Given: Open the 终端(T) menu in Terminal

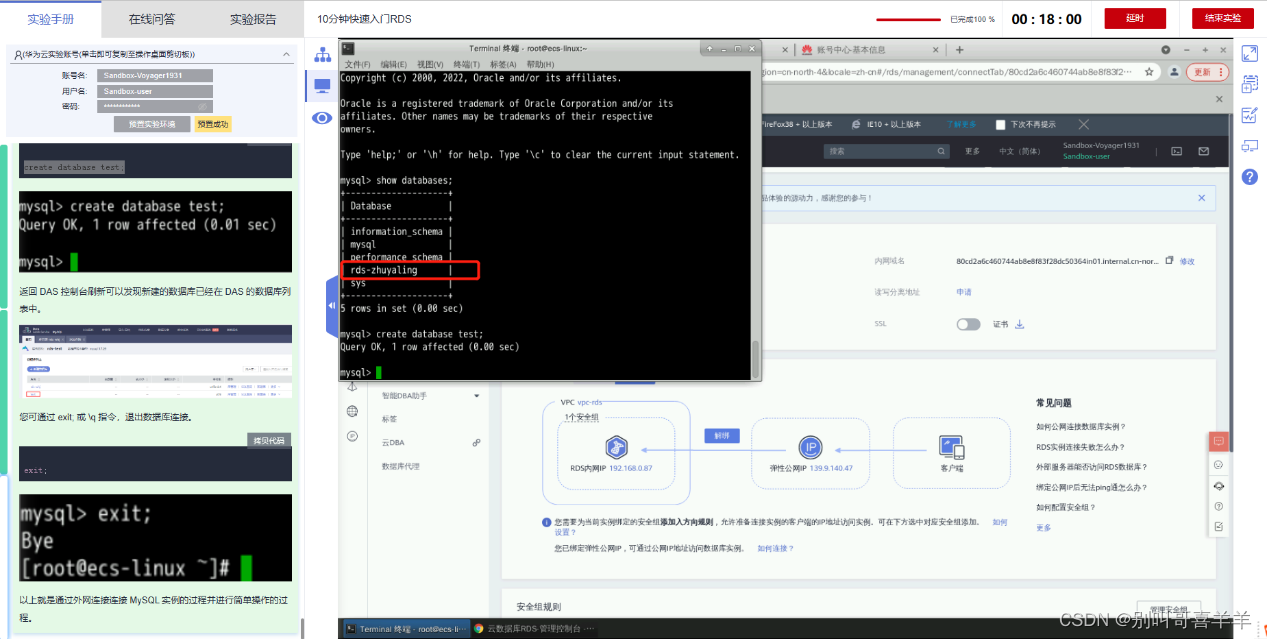Looking at the screenshot, I should point(467,64).
